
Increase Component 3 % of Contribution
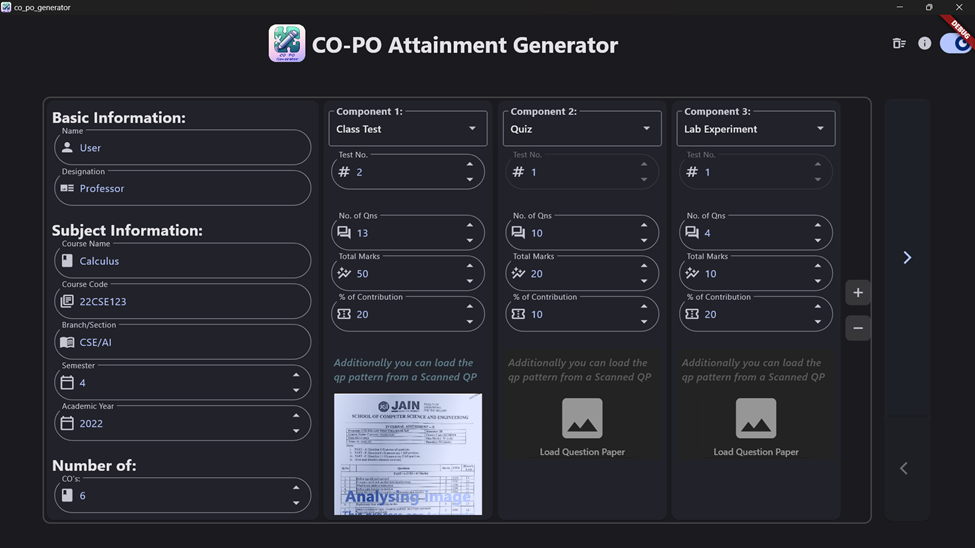coord(818,306)
